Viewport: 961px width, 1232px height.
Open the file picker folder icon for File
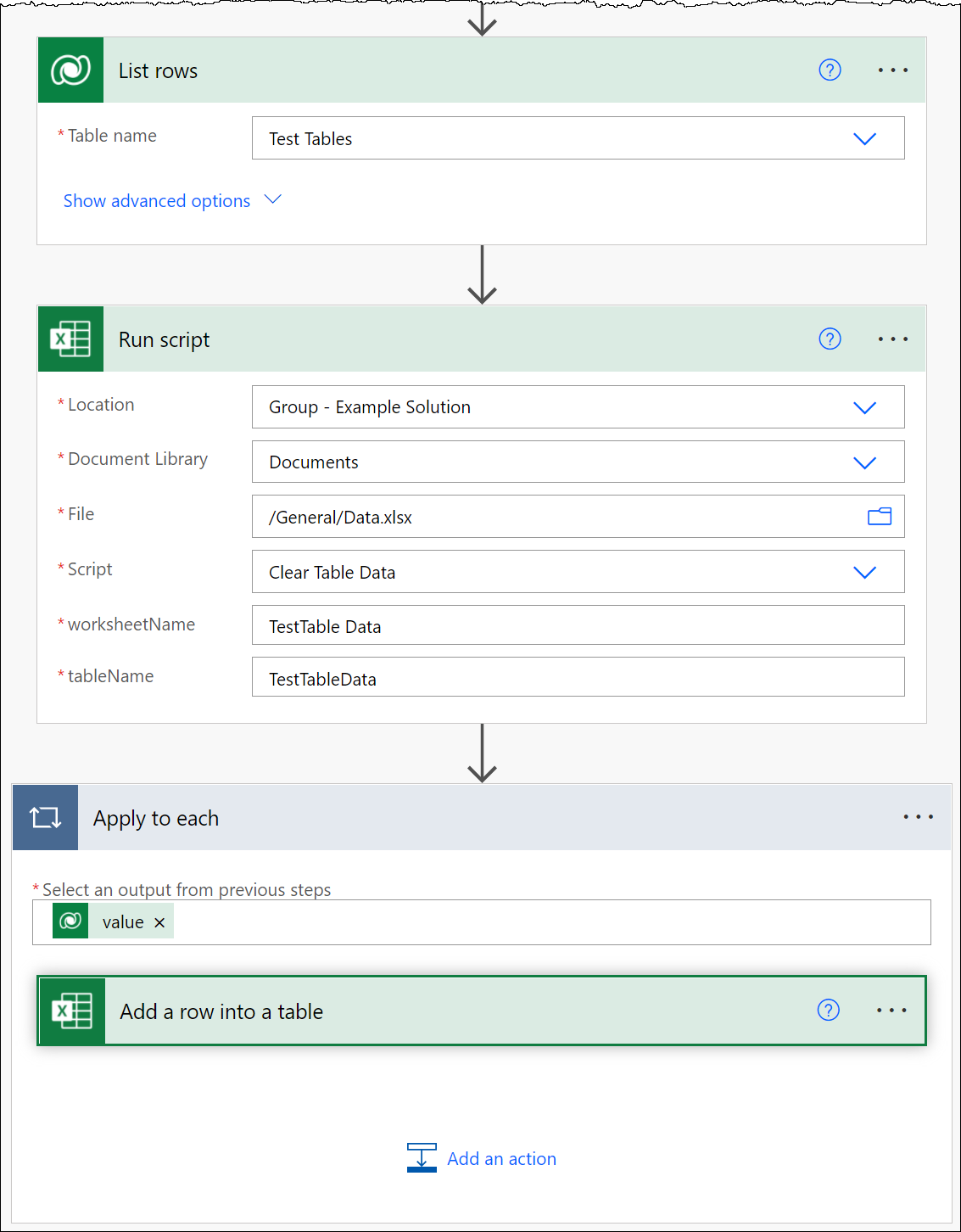(879, 517)
